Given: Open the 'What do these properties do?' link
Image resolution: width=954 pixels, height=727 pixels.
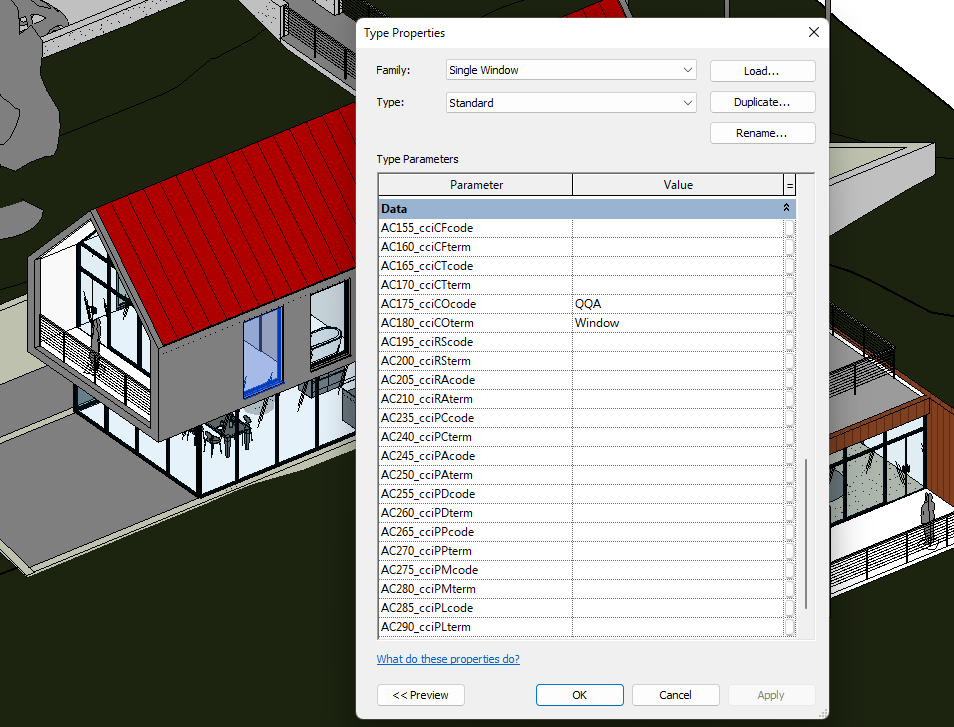Looking at the screenshot, I should (x=448, y=659).
